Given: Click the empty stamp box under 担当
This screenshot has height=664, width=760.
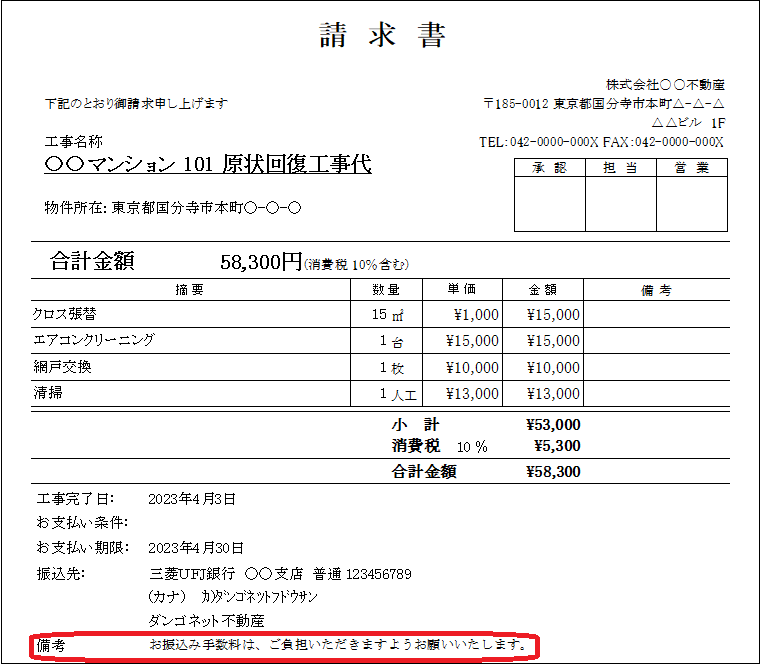Looking at the screenshot, I should (x=620, y=205).
